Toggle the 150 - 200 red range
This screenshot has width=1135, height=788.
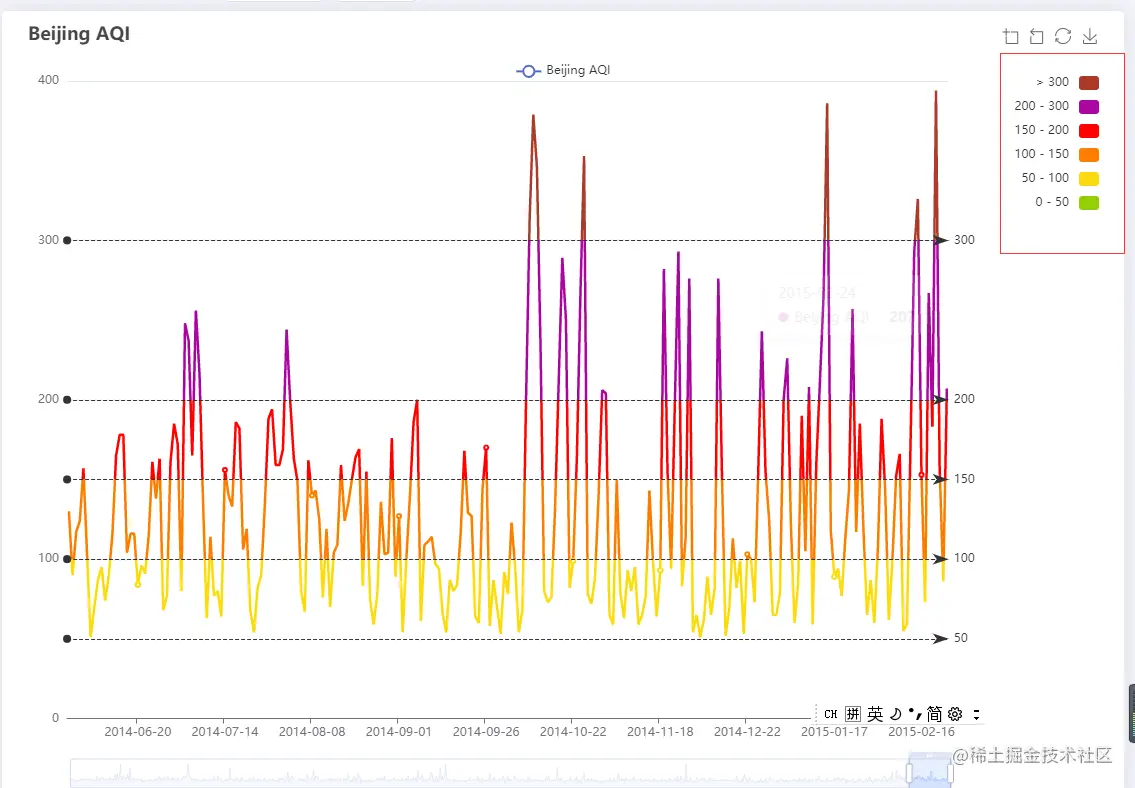click(x=1056, y=130)
